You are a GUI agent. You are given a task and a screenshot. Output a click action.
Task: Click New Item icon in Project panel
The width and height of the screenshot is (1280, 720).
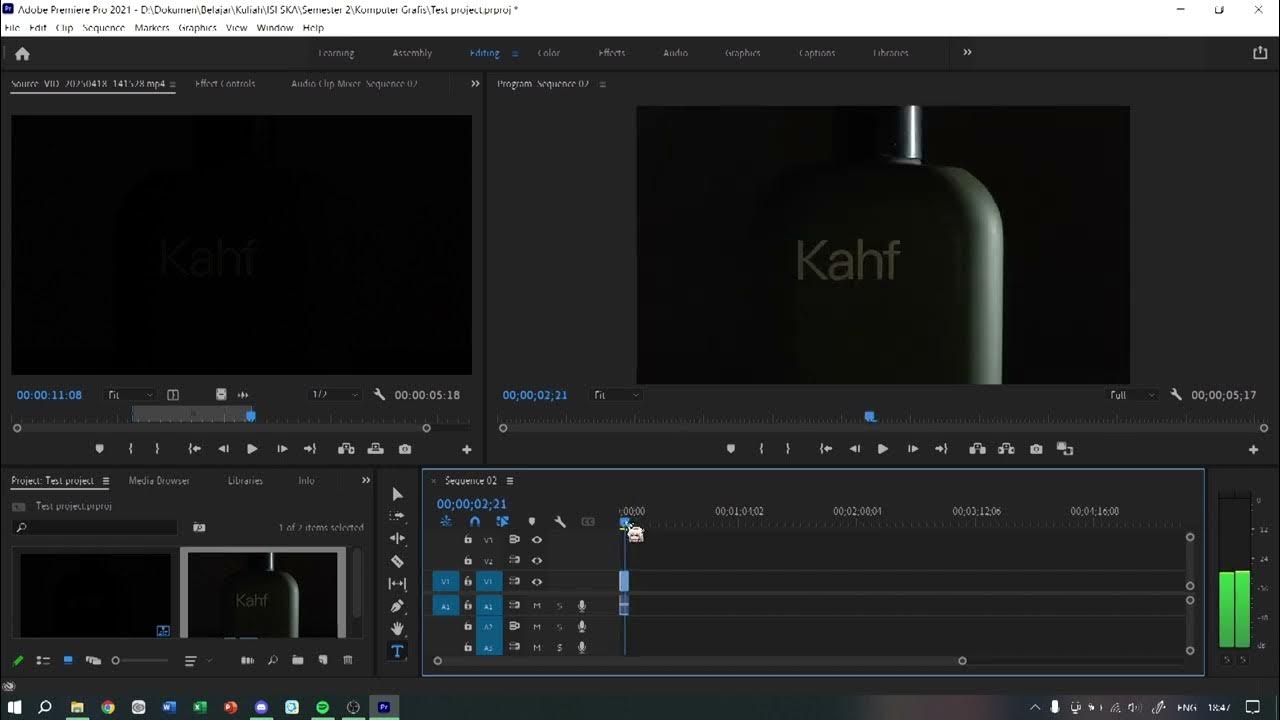coord(322,660)
